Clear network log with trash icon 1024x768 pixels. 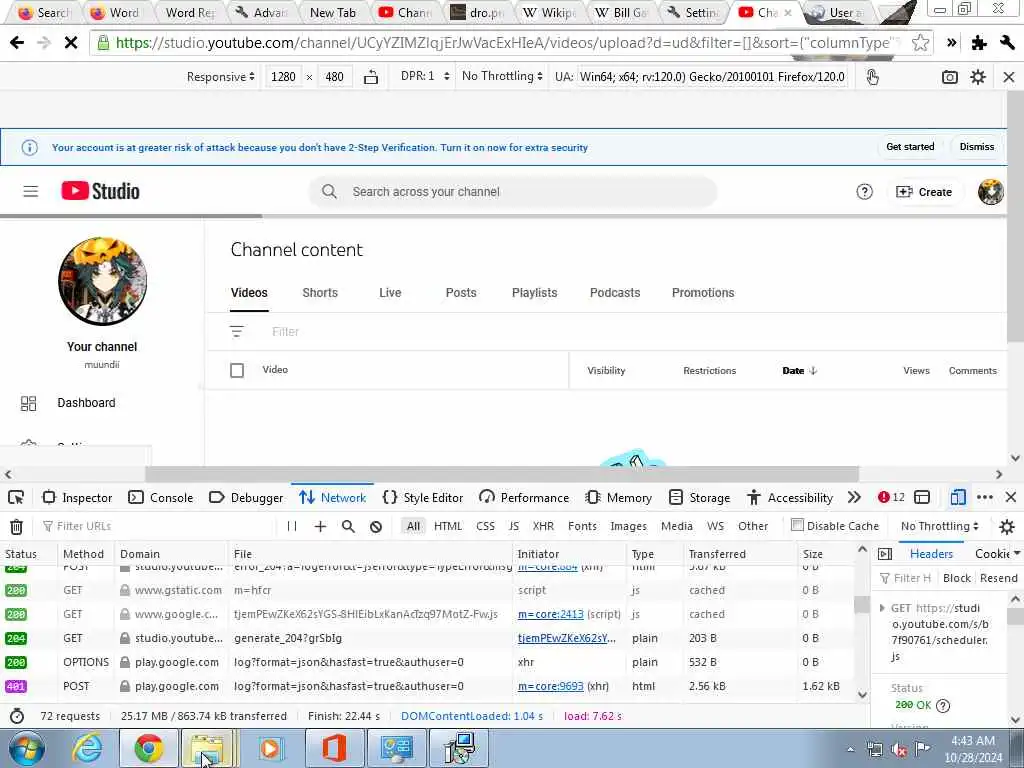[x=16, y=526]
